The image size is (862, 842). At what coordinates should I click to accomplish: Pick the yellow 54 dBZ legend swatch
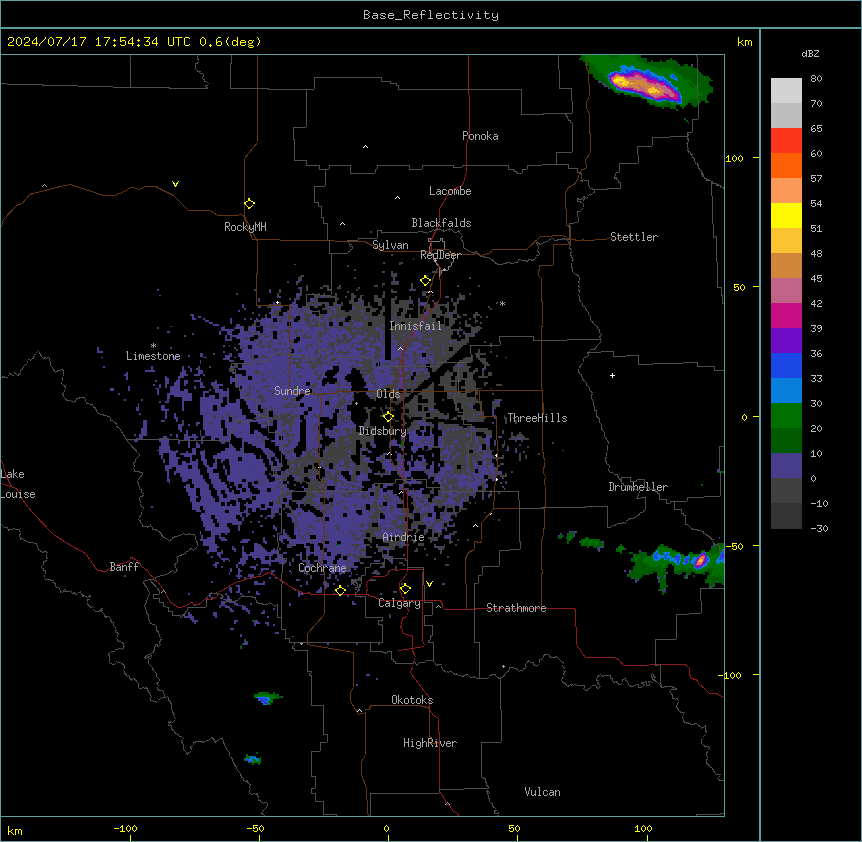[786, 215]
